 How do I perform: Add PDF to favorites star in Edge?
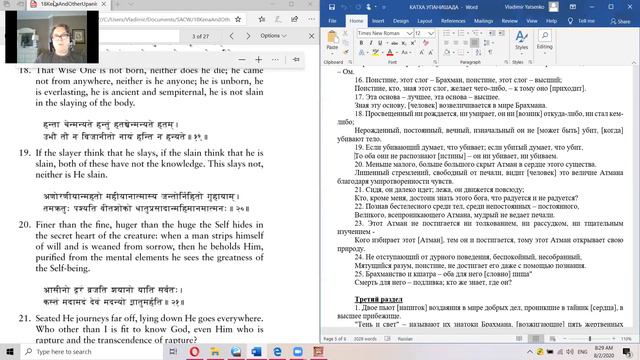pyautogui.click(x=238, y=19)
